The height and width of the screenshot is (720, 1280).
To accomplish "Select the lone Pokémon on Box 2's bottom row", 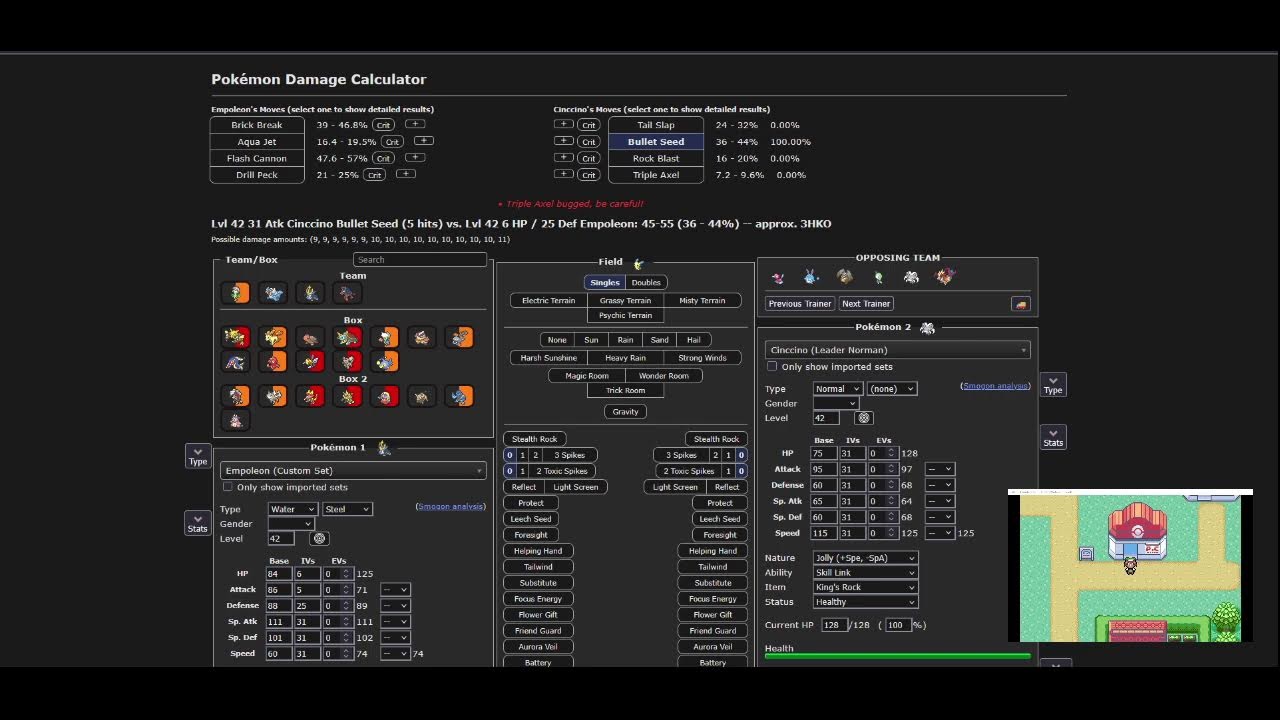I will [x=237, y=421].
